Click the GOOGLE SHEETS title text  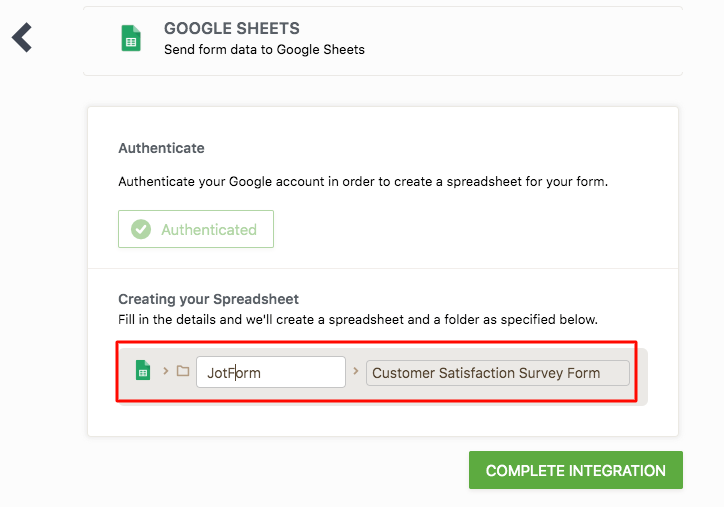pos(231,29)
